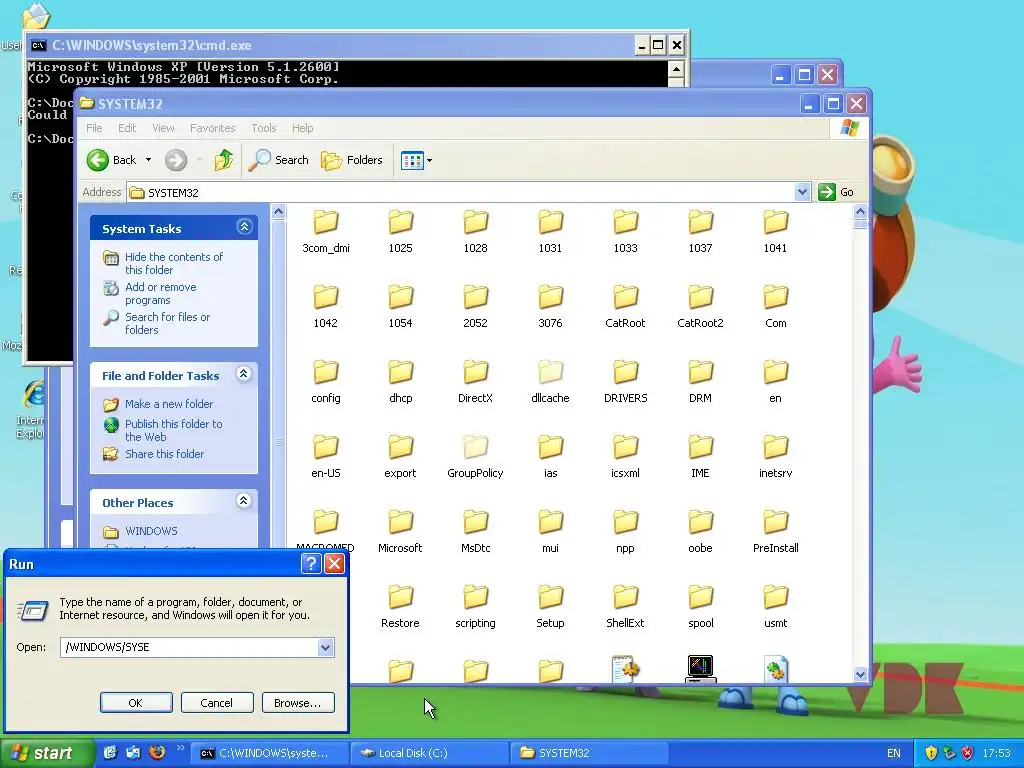
Task: Switch to Local Disk (C:) taskbar button
Action: tap(430, 753)
